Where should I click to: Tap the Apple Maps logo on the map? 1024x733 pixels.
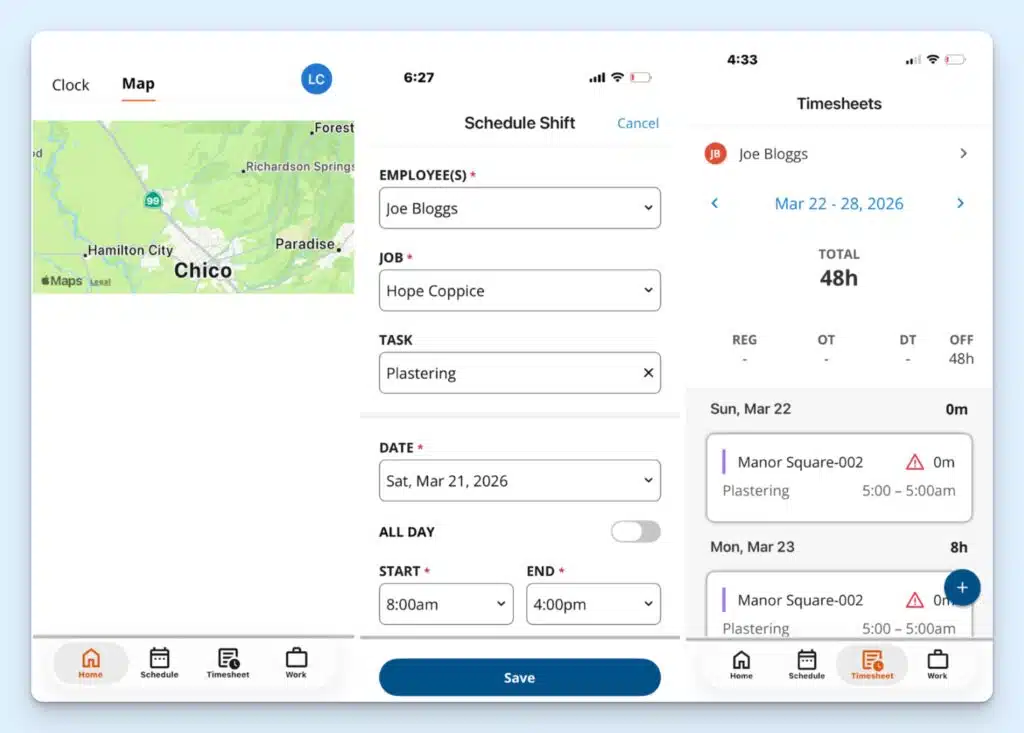click(60, 281)
